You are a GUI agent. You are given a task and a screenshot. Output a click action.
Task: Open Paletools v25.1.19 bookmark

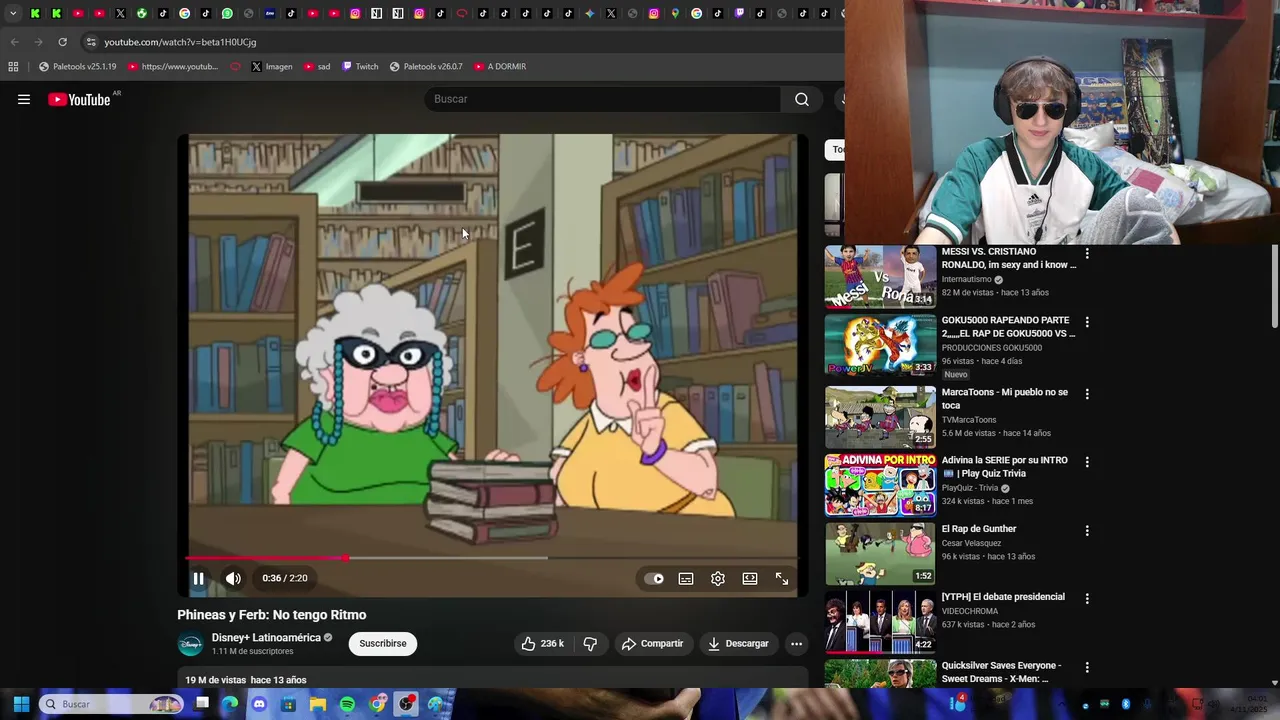pyautogui.click(x=77, y=67)
